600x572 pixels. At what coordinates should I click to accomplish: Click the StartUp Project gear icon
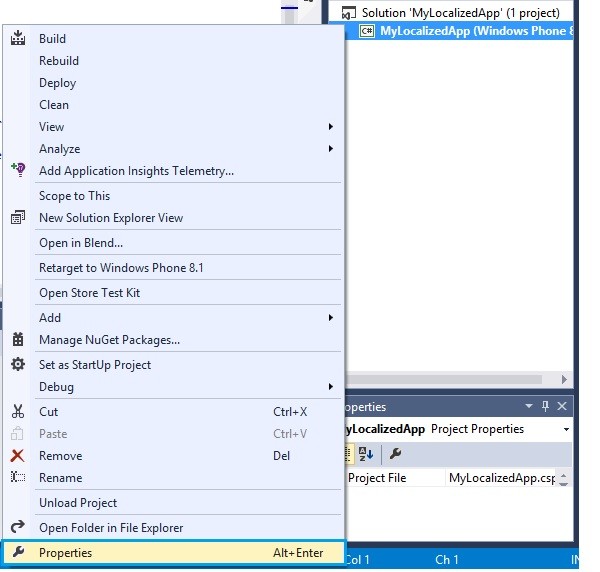point(18,364)
